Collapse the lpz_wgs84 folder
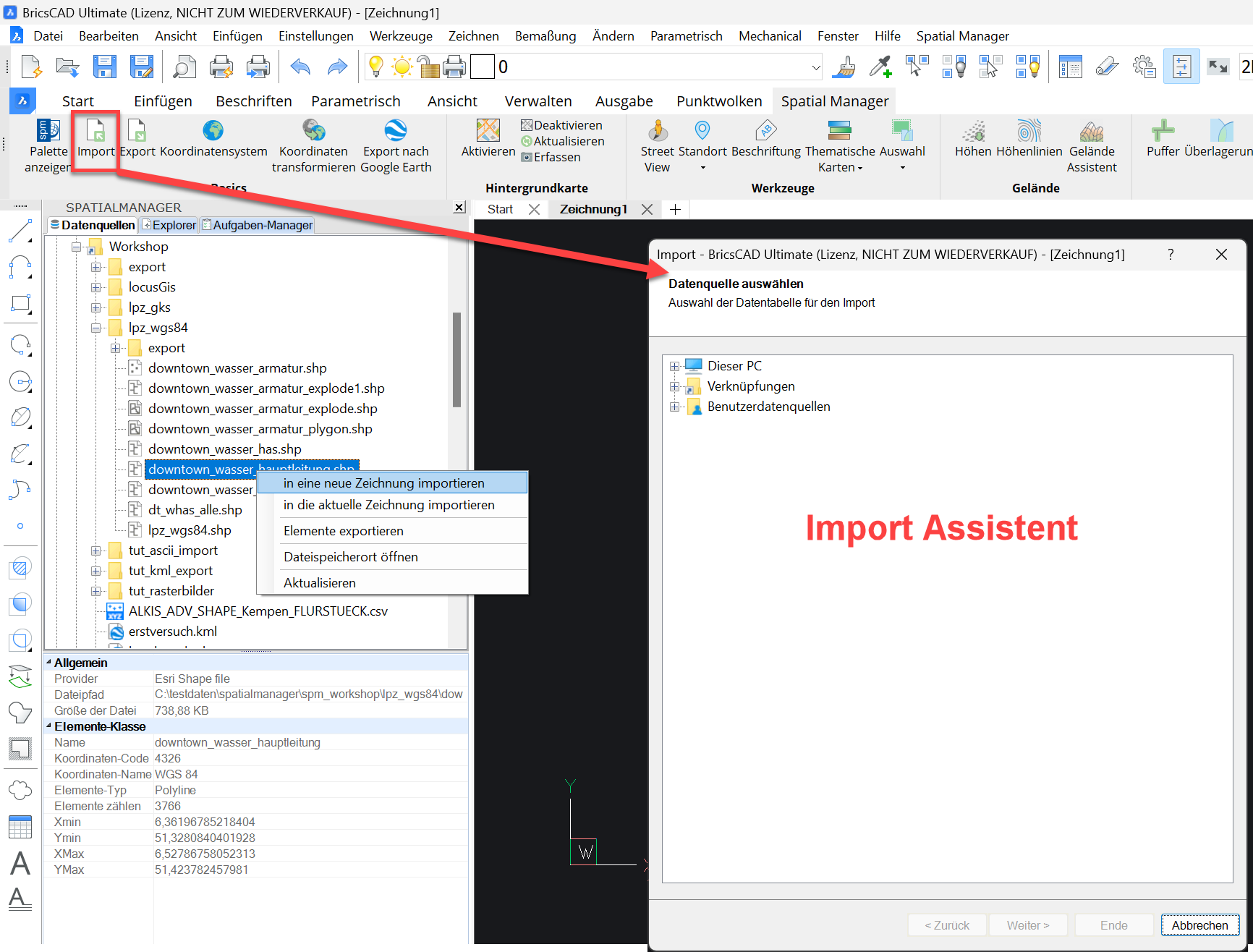 point(96,327)
